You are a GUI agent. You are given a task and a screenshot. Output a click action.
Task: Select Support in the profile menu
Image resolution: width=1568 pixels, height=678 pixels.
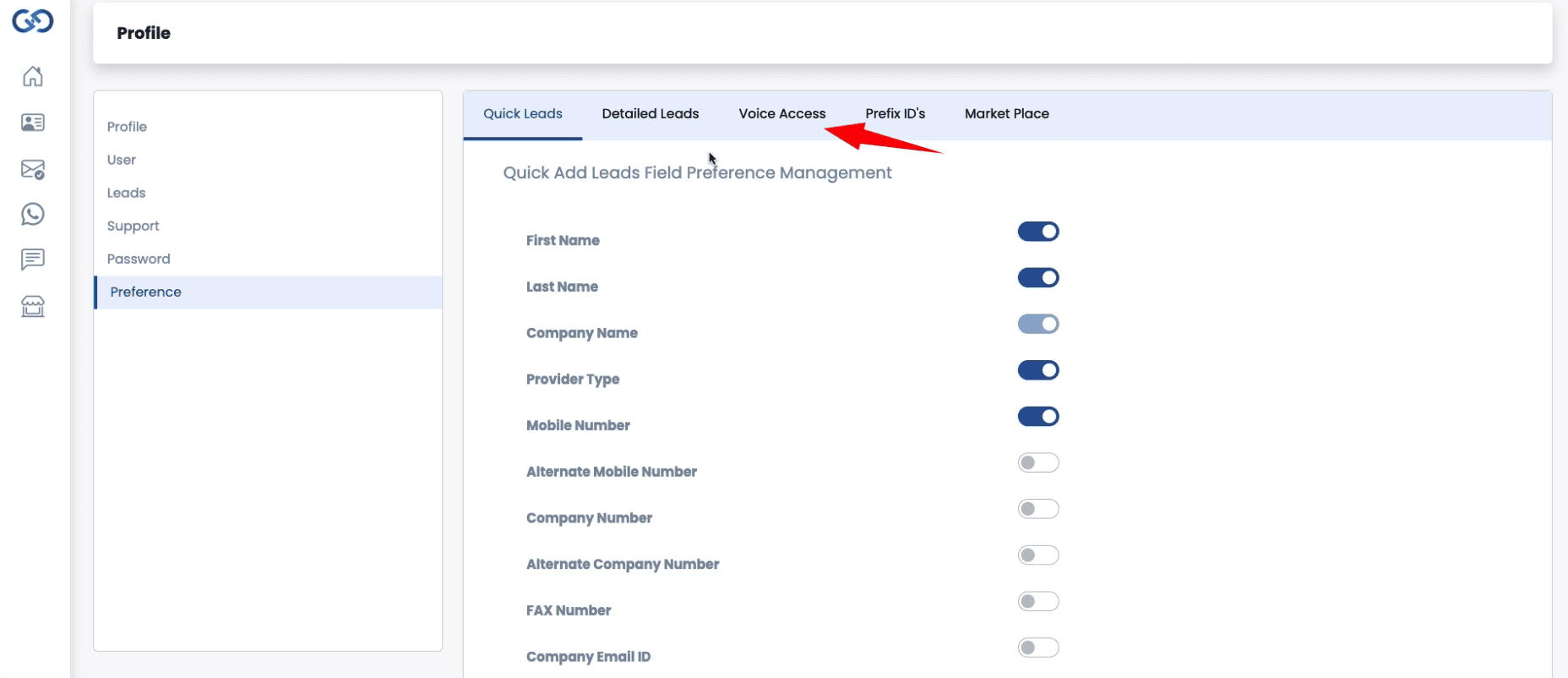click(x=133, y=226)
